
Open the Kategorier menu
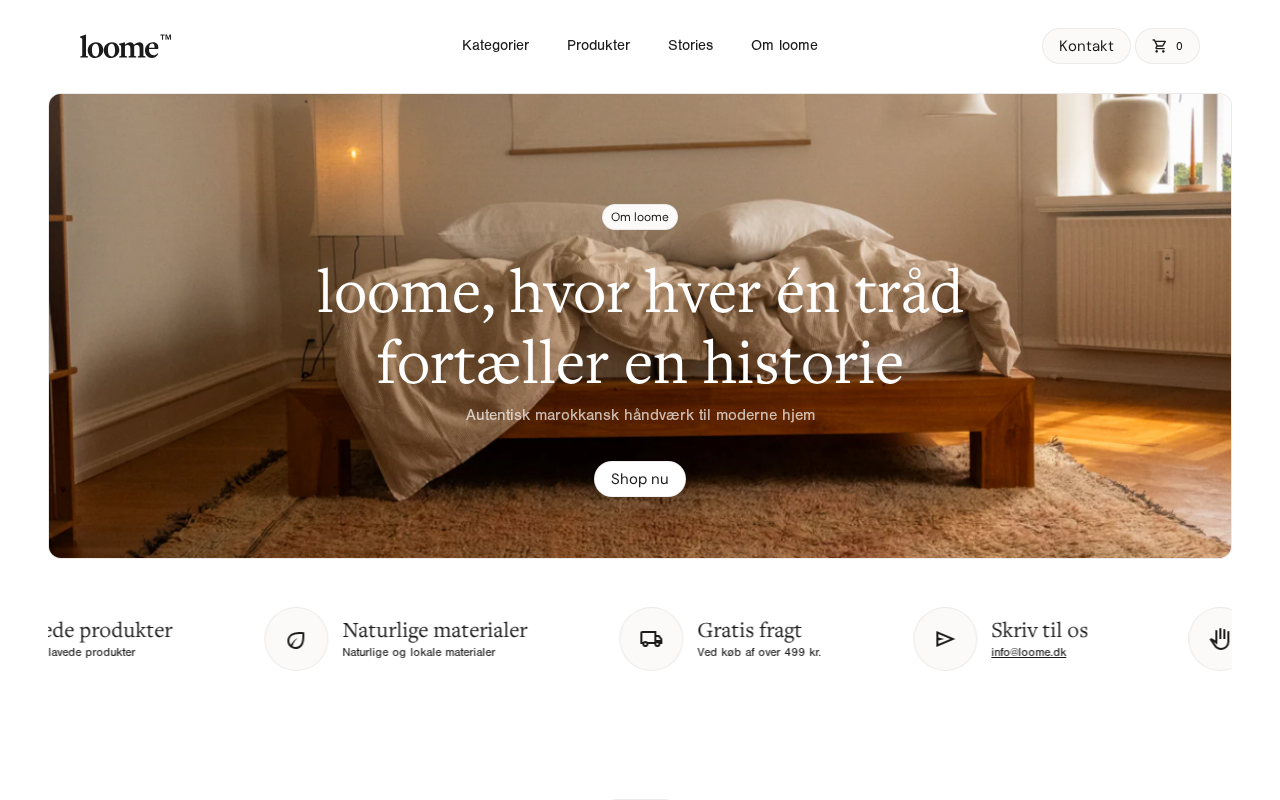point(495,45)
